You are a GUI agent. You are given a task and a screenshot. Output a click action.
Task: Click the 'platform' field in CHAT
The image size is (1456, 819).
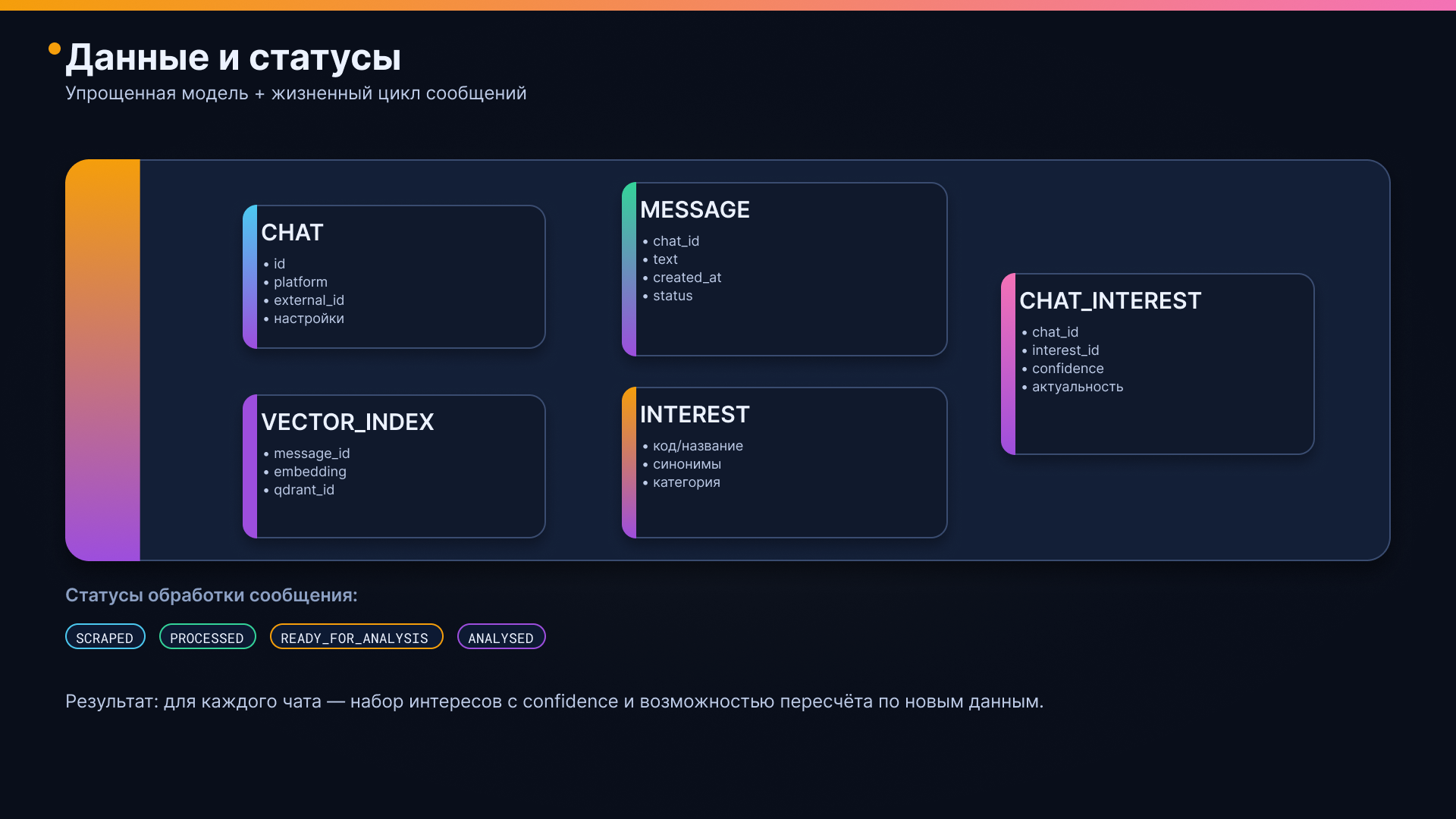tap(300, 282)
